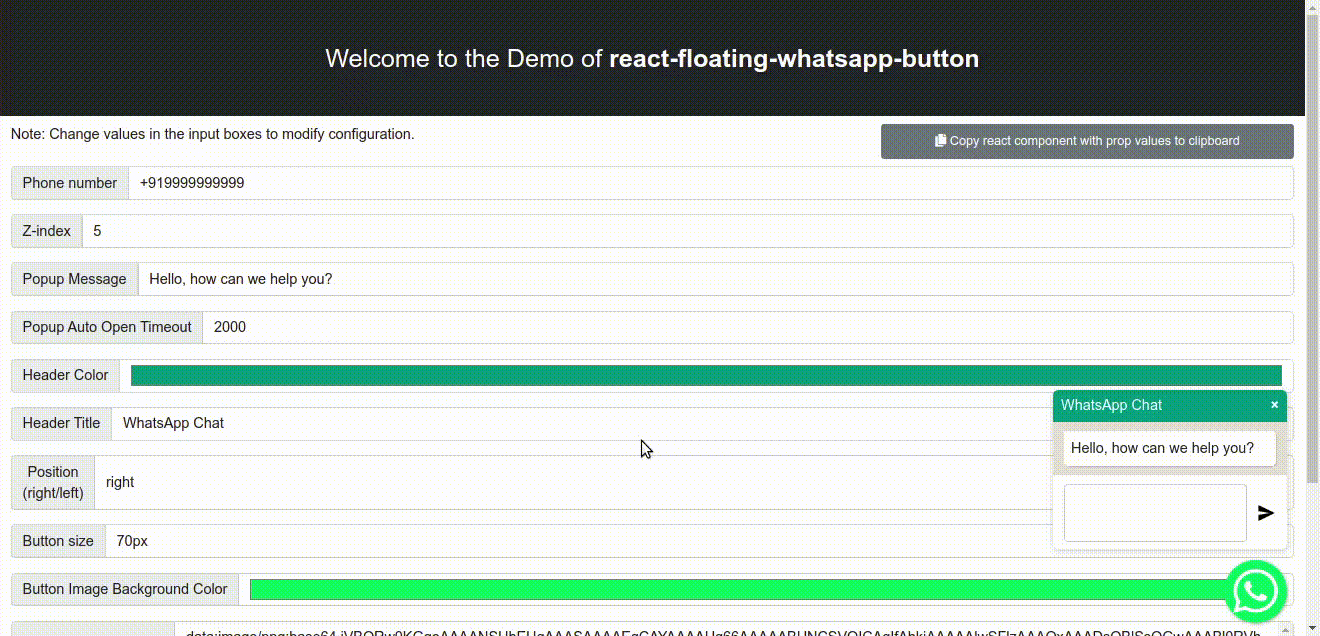The width and height of the screenshot is (1320, 636).
Task: Click 'WhatsApp Chat' popup header title
Action: (1111, 405)
